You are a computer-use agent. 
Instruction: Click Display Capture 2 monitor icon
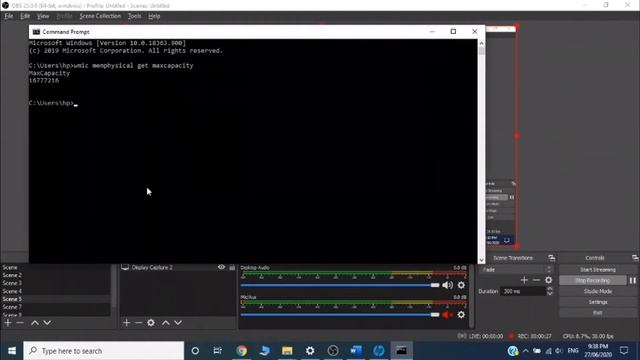(125, 267)
